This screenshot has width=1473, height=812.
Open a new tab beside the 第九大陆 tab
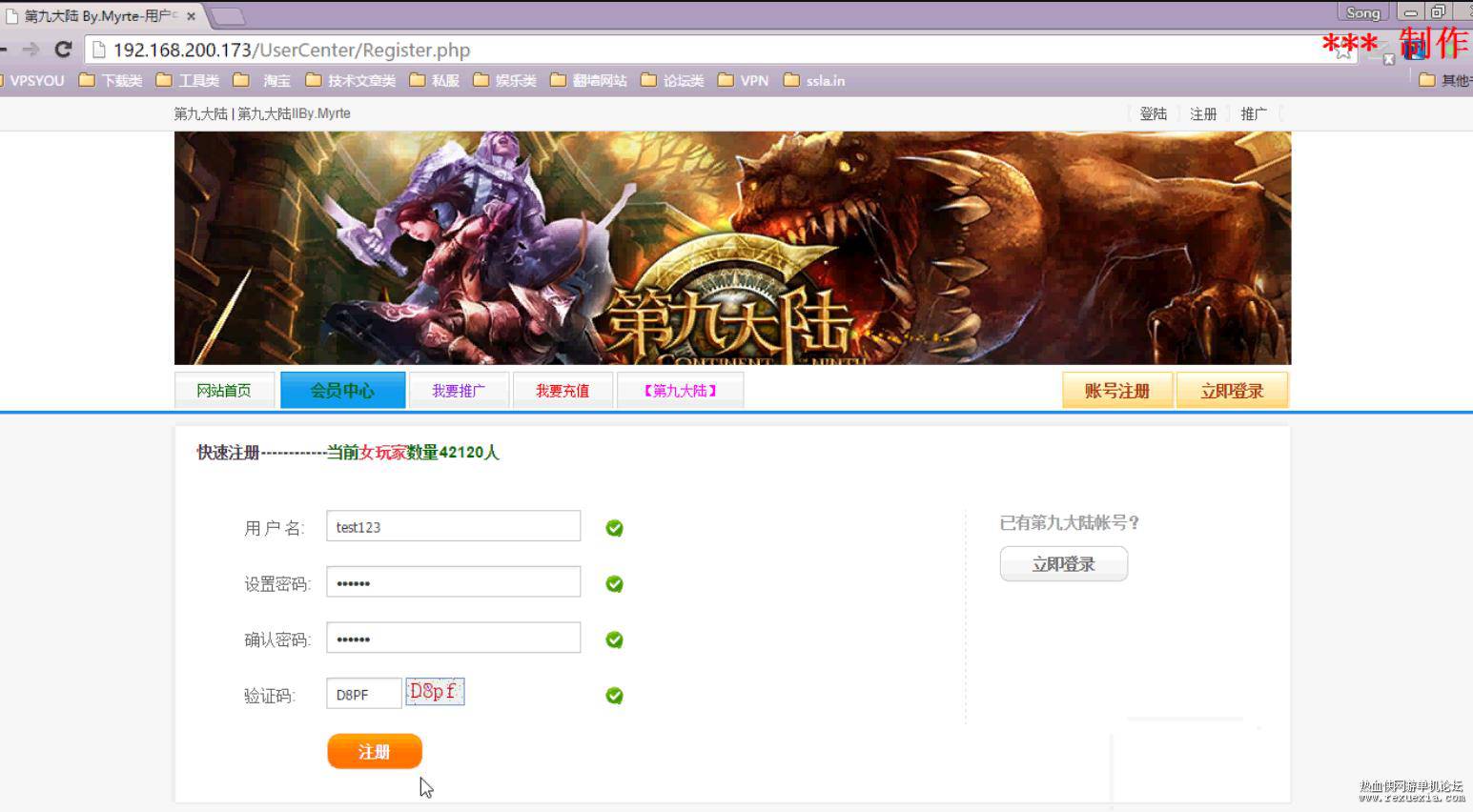click(x=227, y=16)
